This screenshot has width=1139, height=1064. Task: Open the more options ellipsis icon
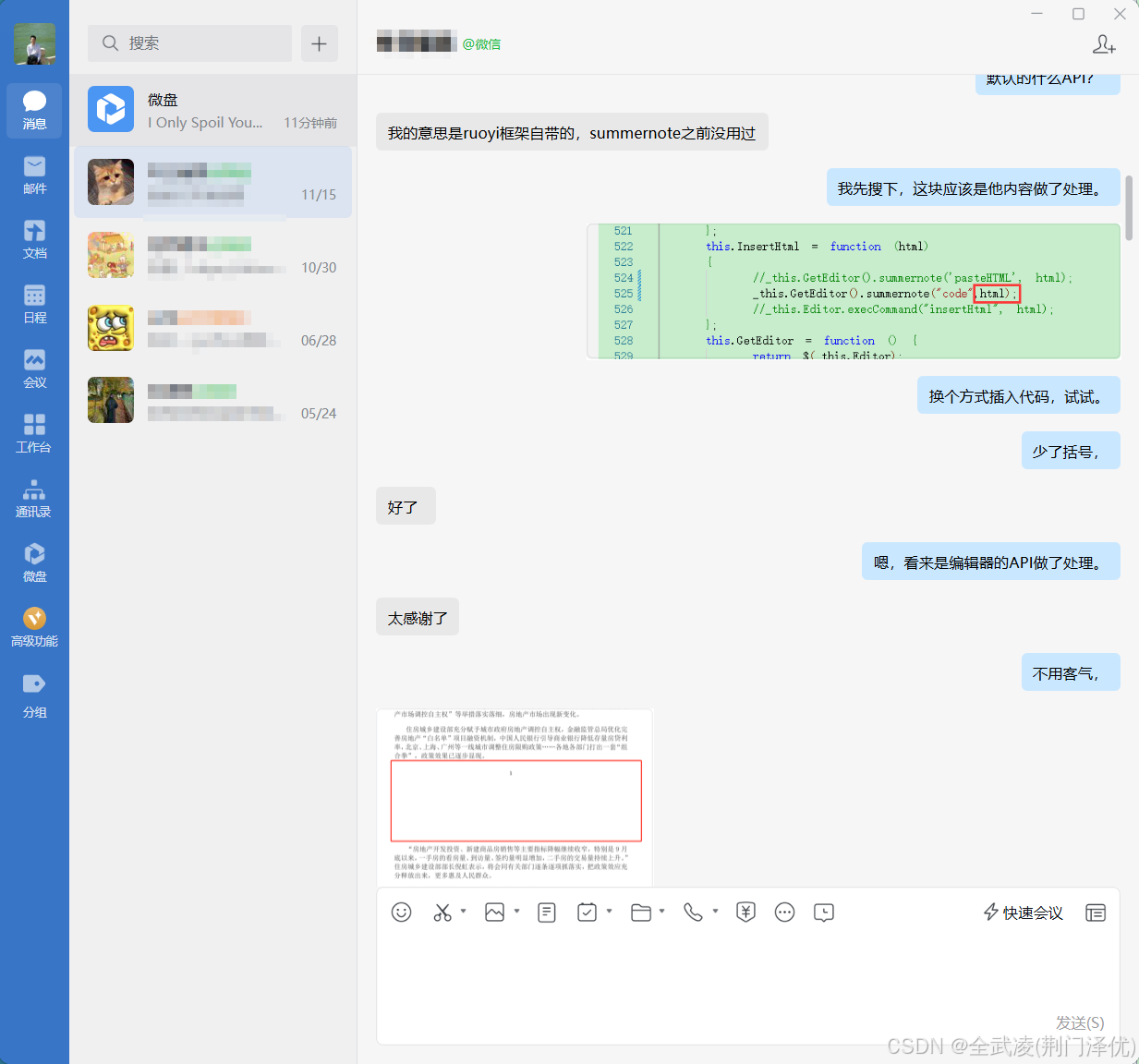(x=784, y=913)
